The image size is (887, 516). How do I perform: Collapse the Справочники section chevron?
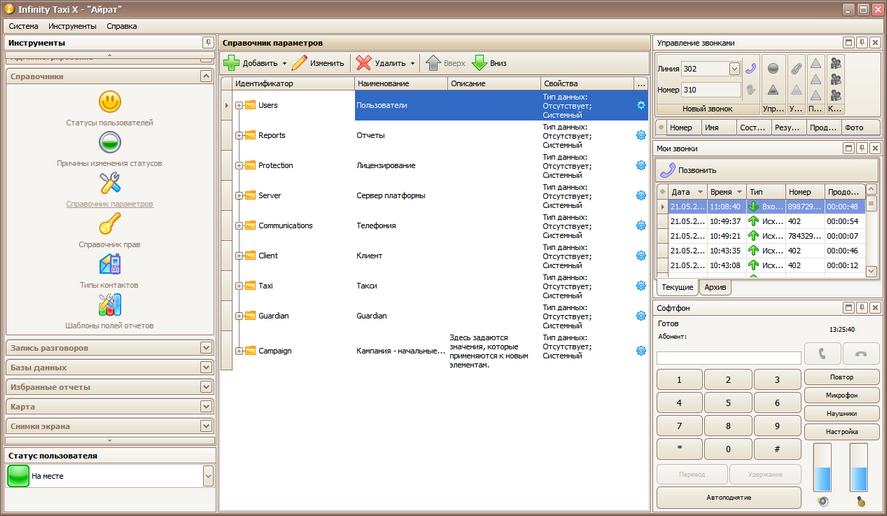(206, 76)
